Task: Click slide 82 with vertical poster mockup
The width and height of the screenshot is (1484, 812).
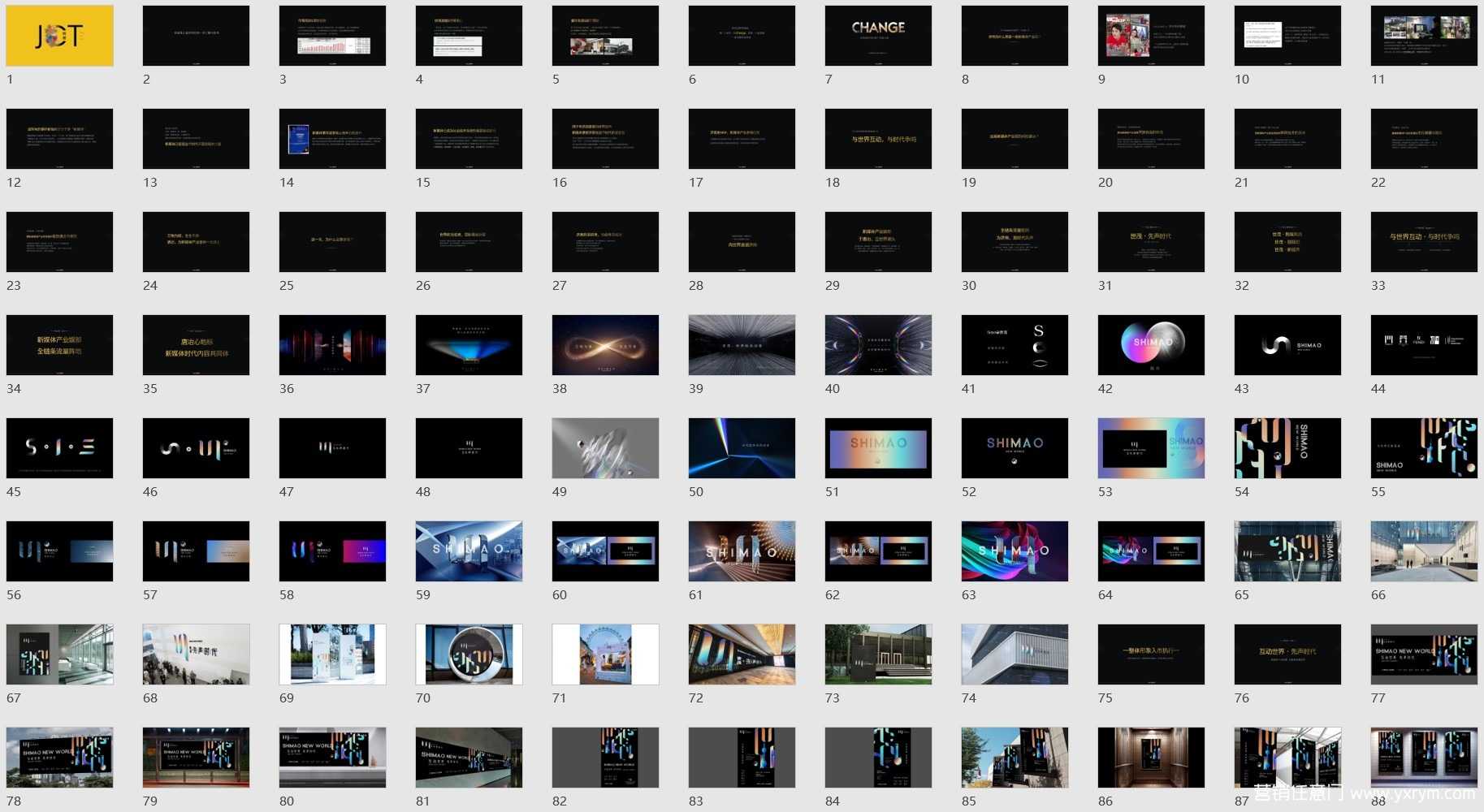Action: (605, 758)
